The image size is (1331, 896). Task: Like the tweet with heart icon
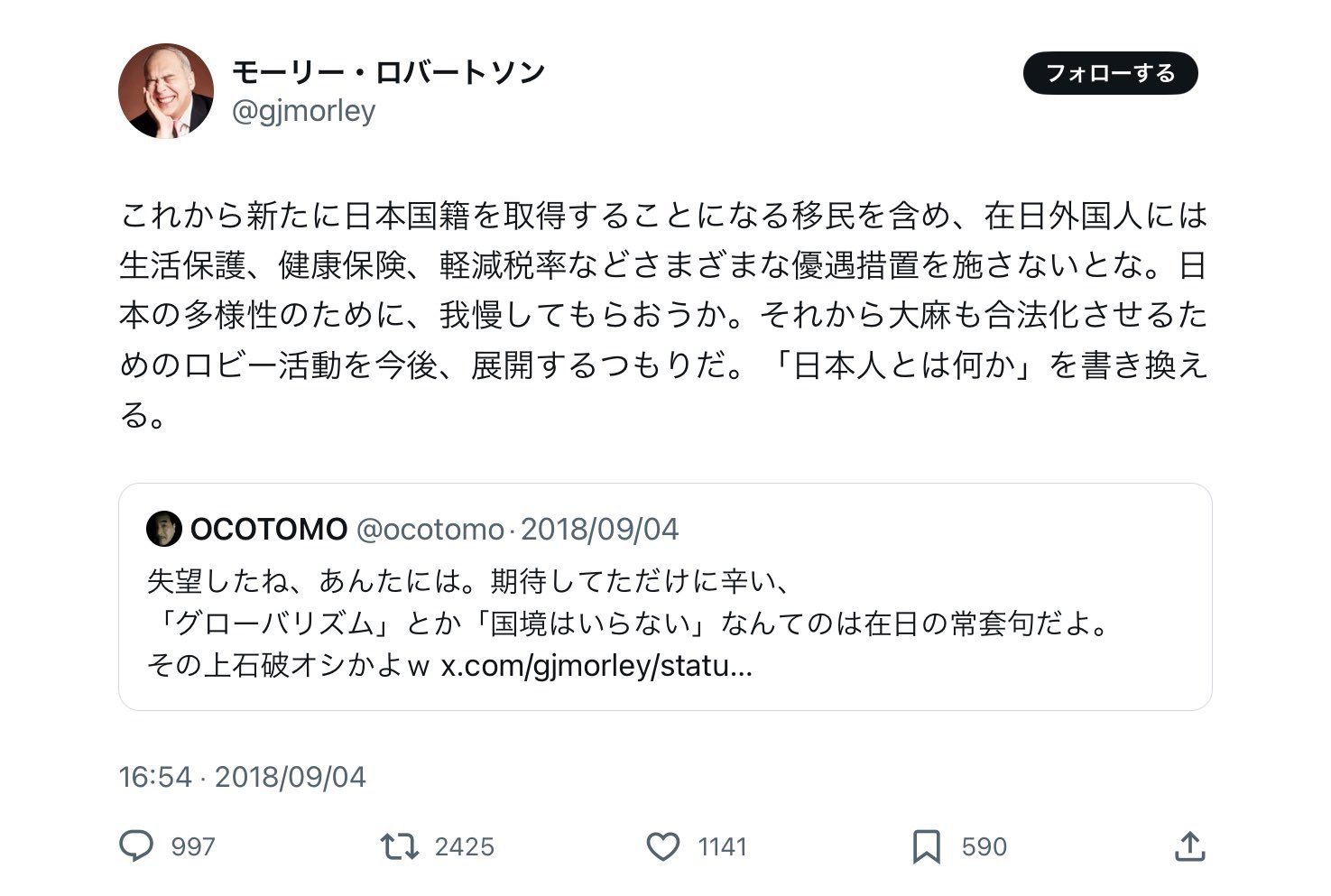tap(663, 845)
